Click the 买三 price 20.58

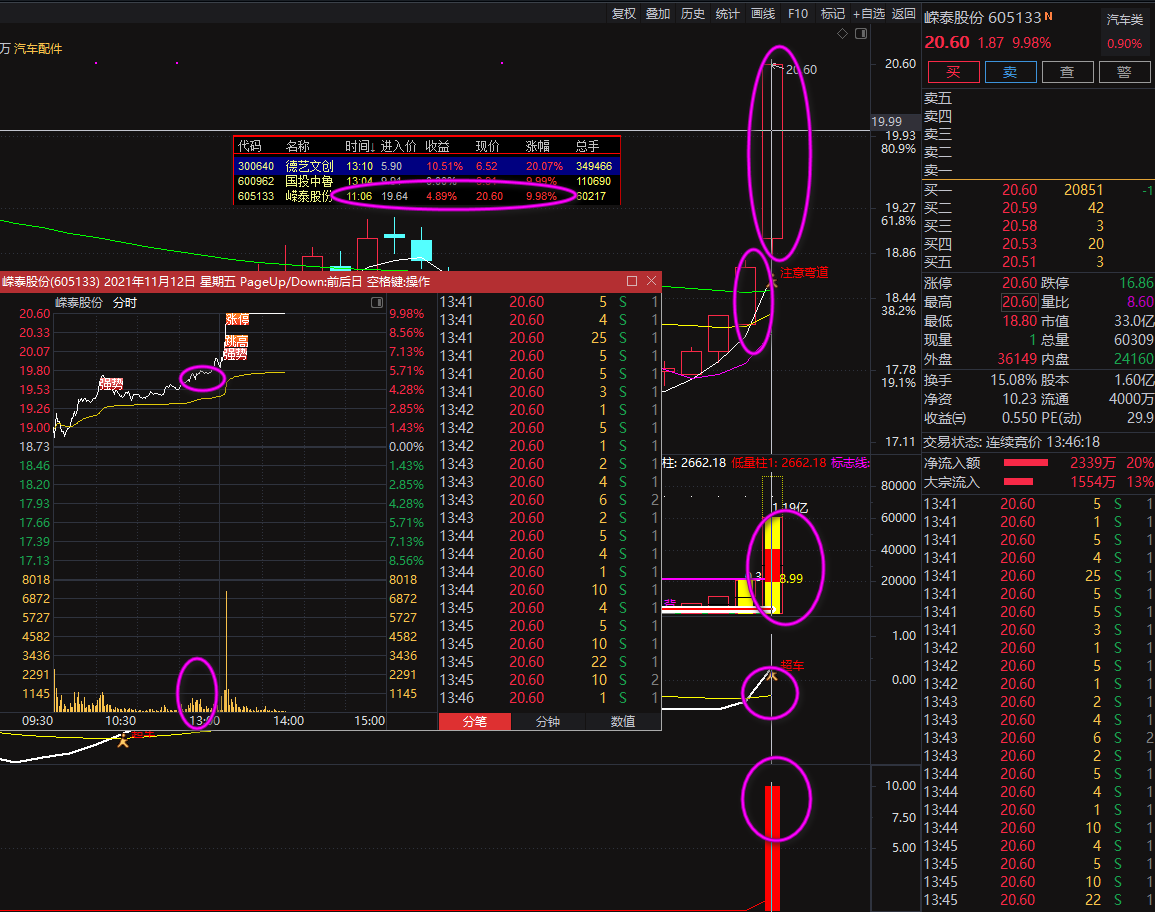(1019, 225)
